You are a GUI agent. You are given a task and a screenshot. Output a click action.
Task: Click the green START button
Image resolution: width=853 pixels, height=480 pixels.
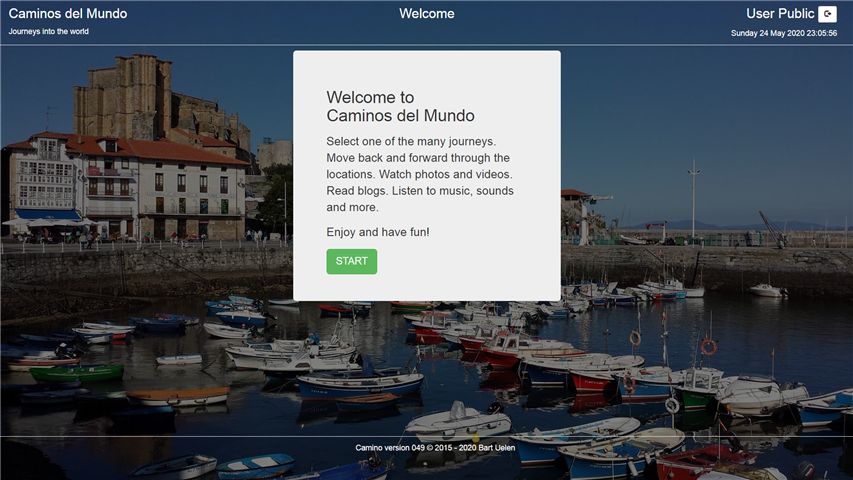tap(351, 261)
